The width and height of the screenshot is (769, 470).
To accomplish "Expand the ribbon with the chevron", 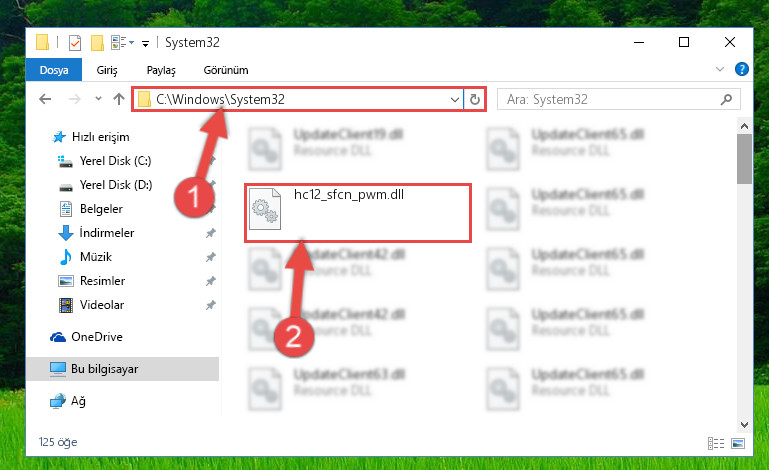I will click(719, 69).
